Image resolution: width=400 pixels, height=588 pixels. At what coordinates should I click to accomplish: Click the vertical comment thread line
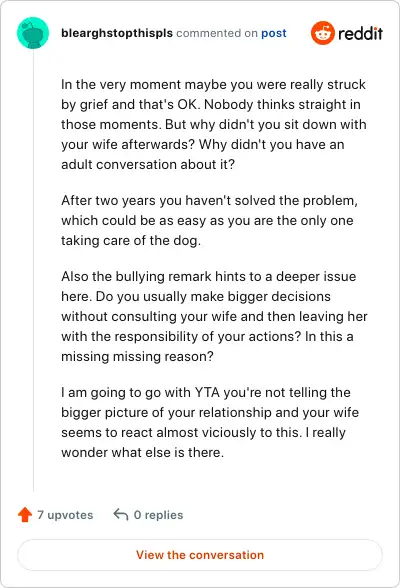pos(33,270)
